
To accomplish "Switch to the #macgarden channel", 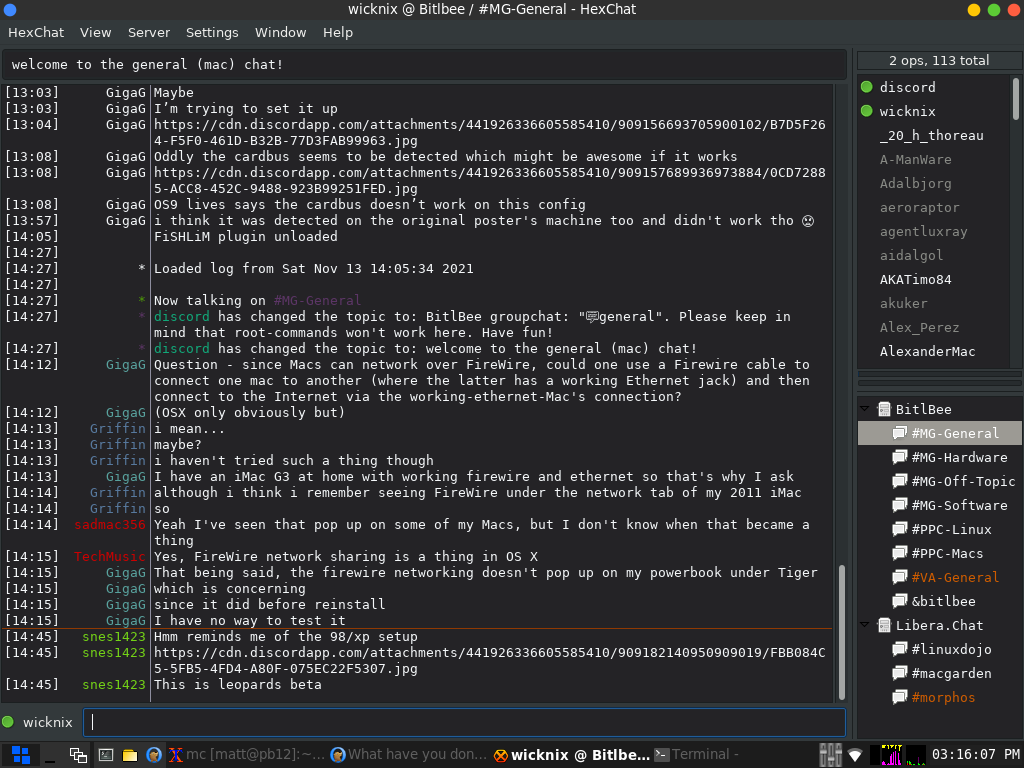I will click(952, 674).
